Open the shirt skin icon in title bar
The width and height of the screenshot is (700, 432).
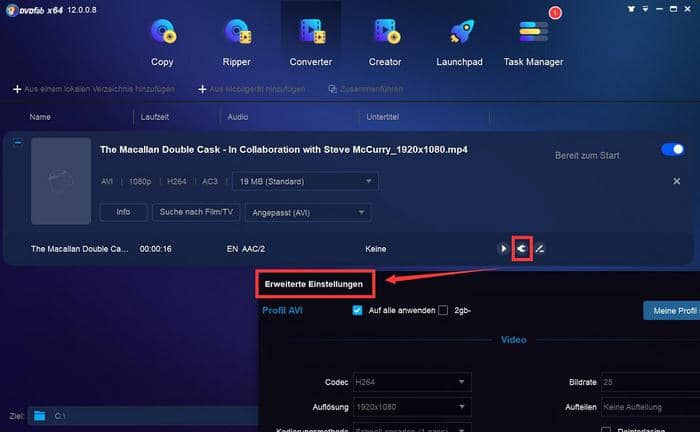(631, 8)
